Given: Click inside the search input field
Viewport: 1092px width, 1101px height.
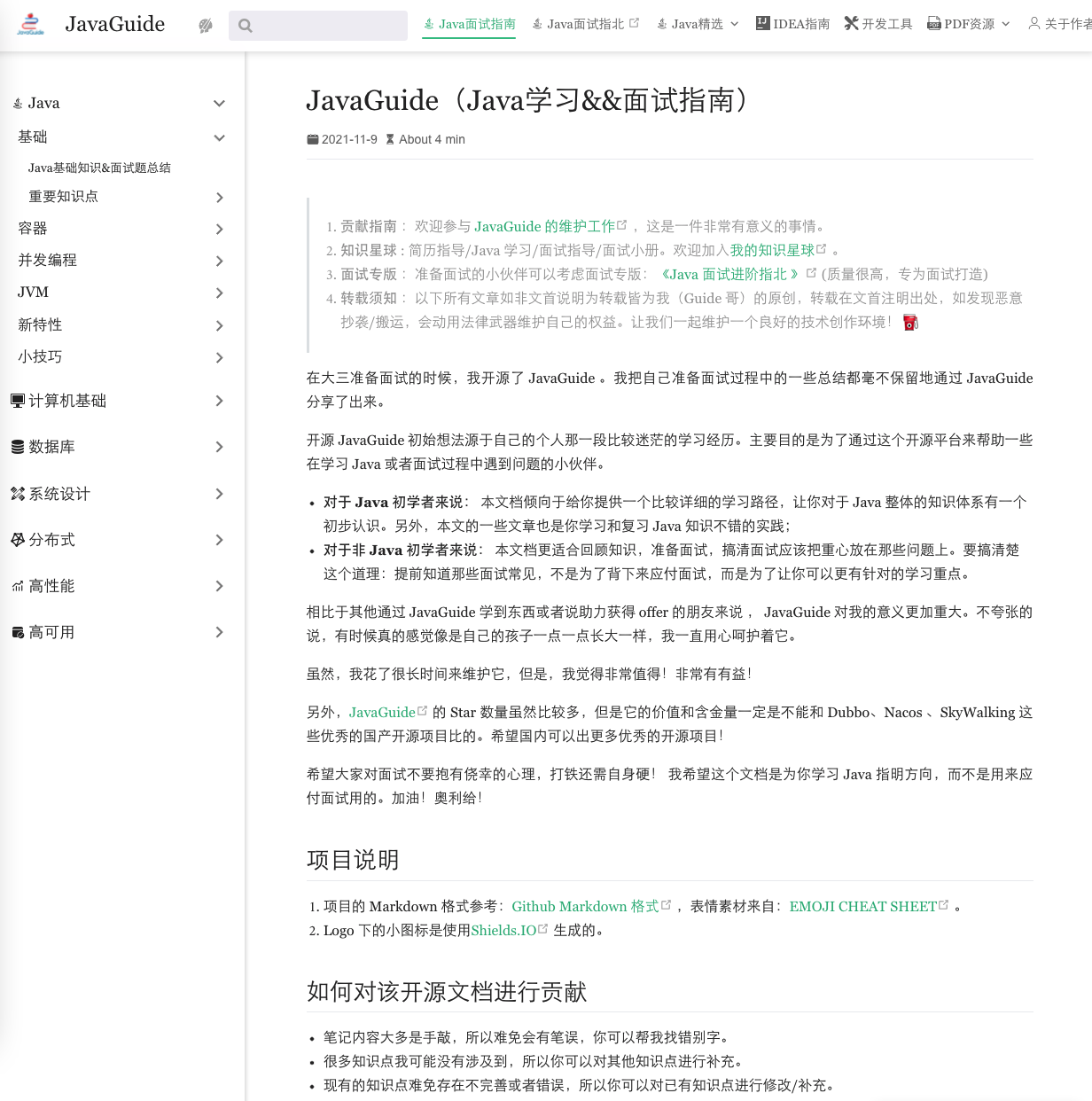Looking at the screenshot, I should coord(318,25).
